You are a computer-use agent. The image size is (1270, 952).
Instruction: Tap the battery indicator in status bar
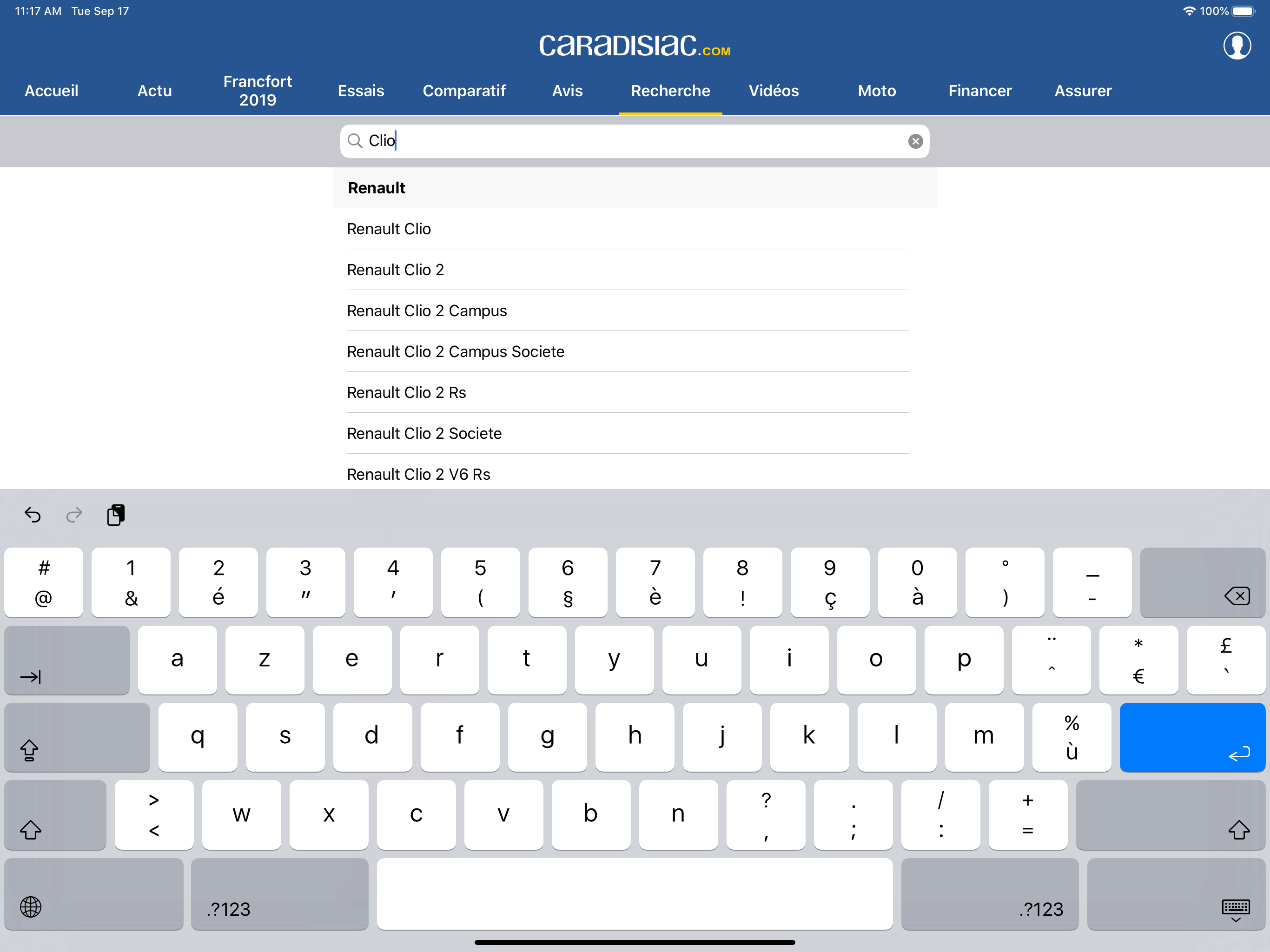pos(1244,11)
